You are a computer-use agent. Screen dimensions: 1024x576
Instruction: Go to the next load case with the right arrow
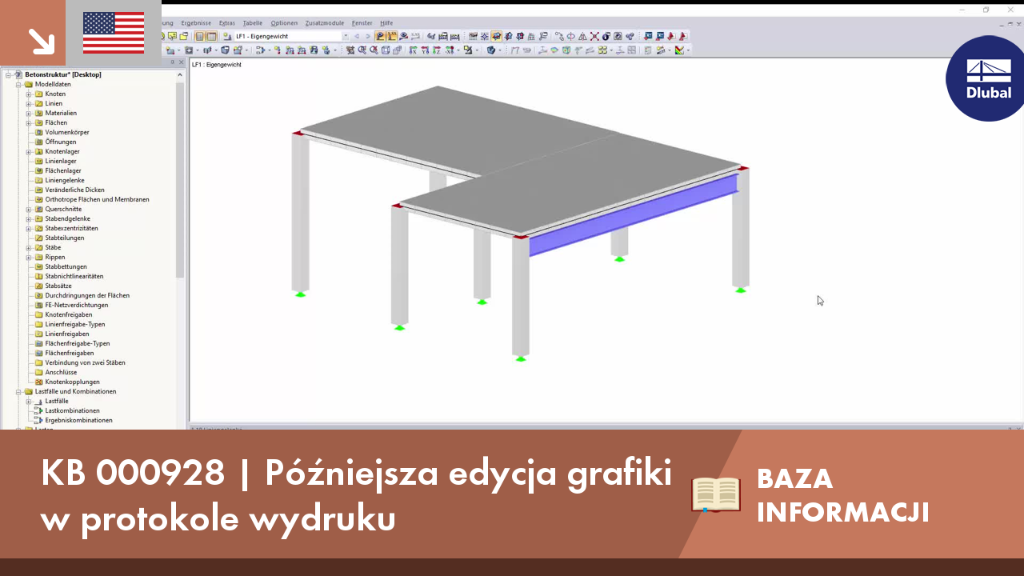[x=368, y=37]
